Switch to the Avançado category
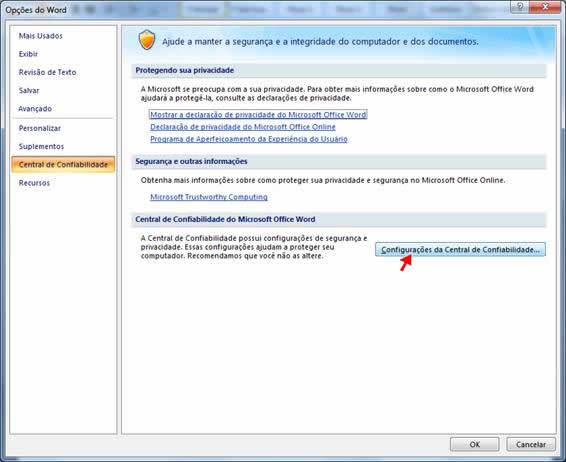This screenshot has height=462, width=566. pos(35,109)
